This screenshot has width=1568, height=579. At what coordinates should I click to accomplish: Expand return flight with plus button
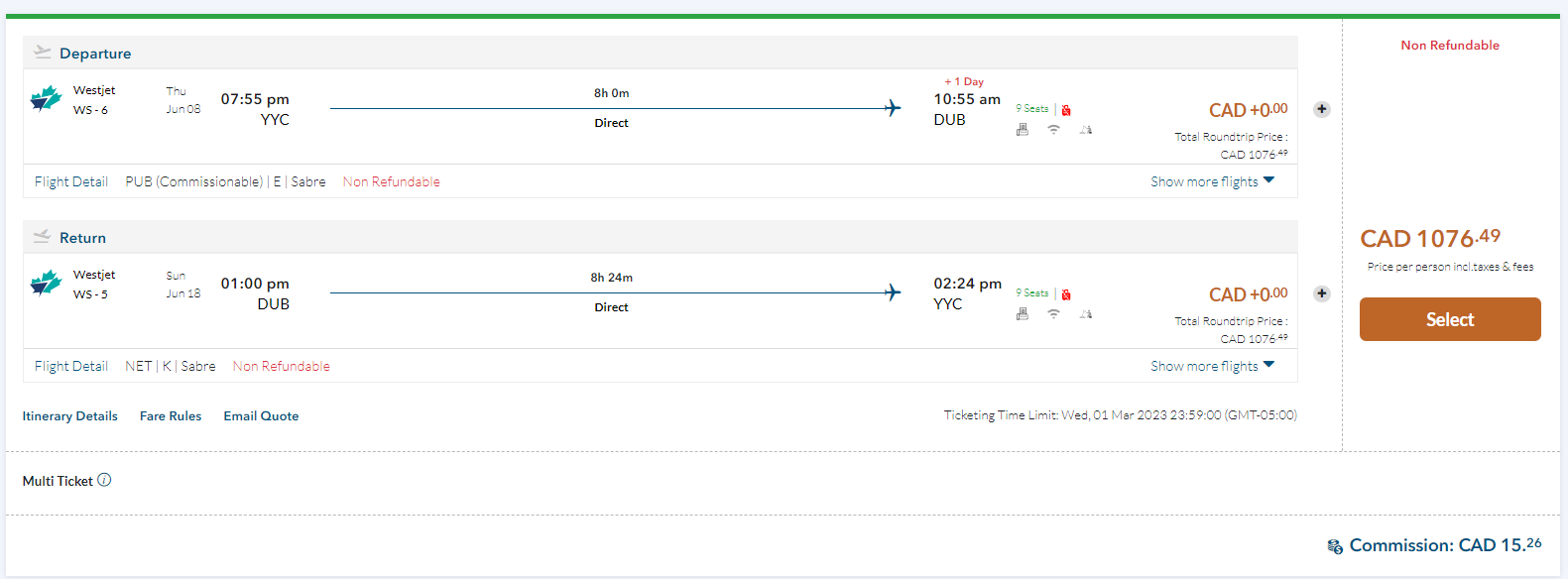click(1322, 293)
